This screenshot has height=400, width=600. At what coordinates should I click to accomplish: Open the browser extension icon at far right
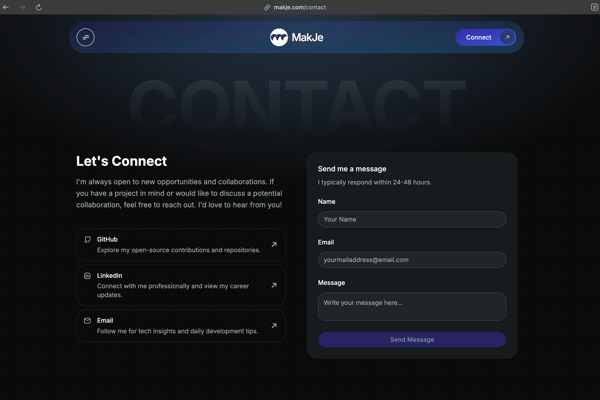594,7
